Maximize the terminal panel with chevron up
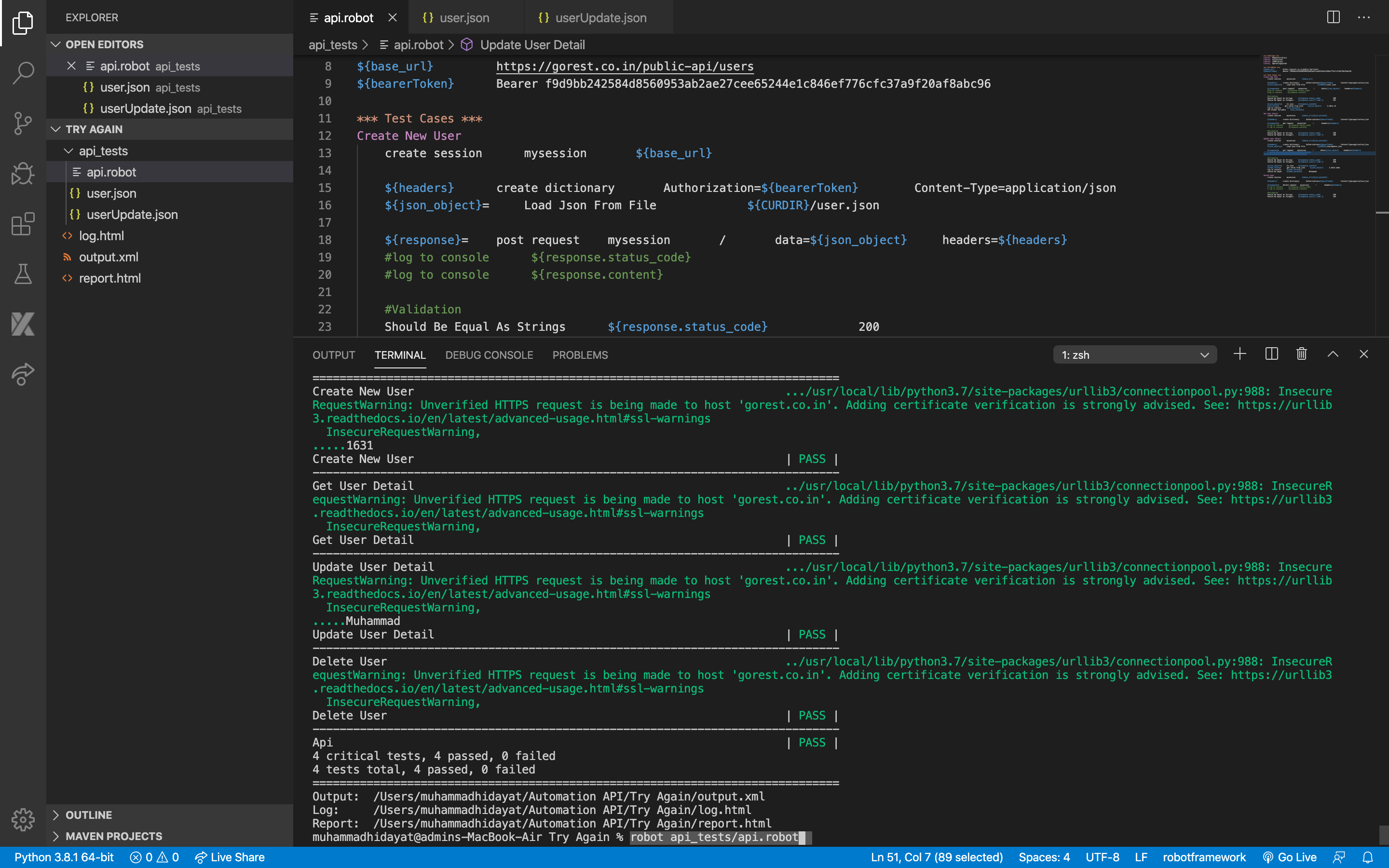This screenshot has height=868, width=1389. point(1333,354)
